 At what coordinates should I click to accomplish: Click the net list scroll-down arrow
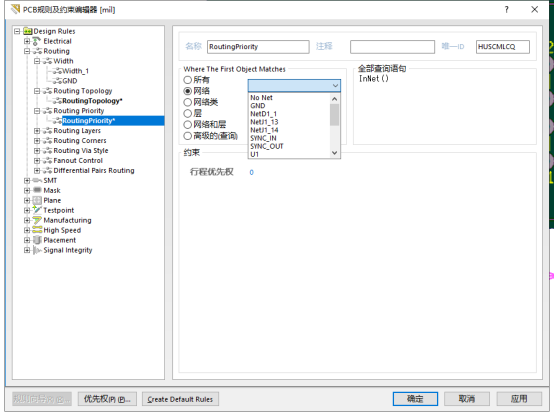pos(335,153)
